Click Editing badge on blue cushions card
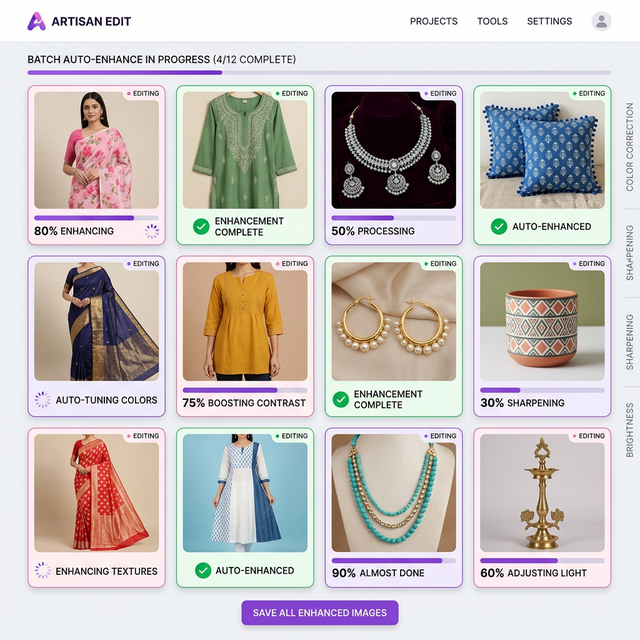Image resolution: width=640 pixels, height=640 pixels. tap(589, 93)
